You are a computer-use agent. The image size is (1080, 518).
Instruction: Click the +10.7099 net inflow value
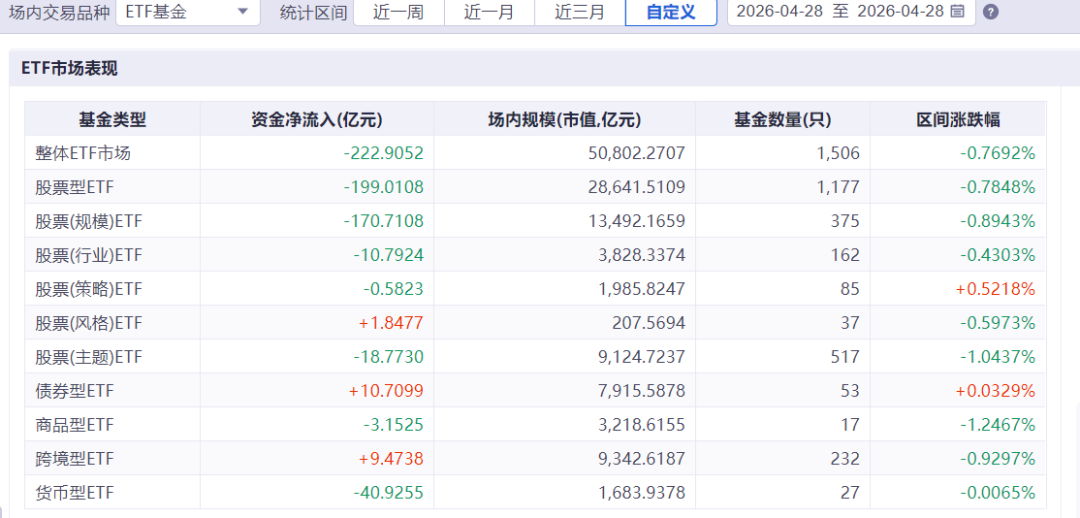pos(386,391)
